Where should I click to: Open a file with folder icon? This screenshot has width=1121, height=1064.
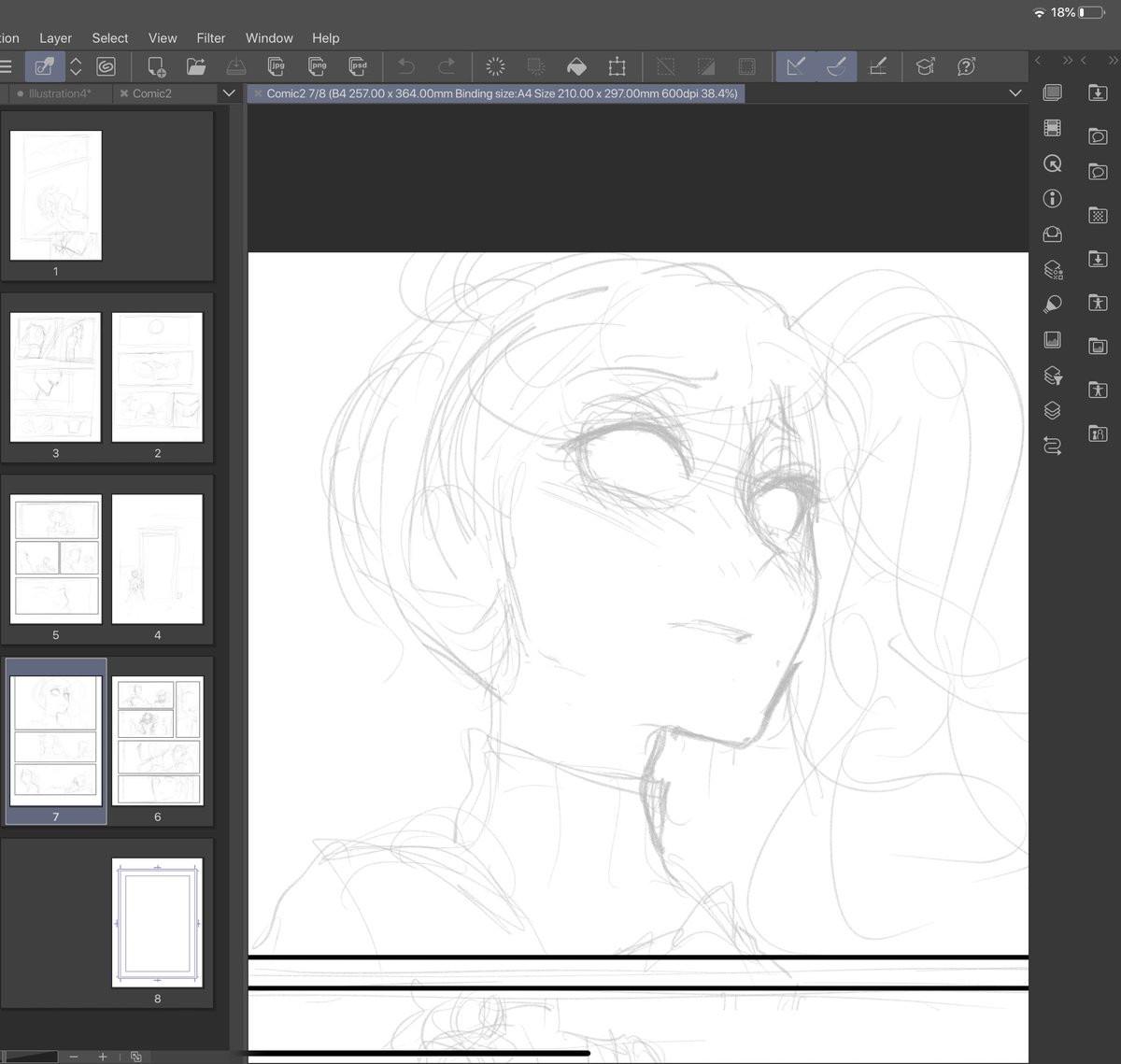point(196,66)
